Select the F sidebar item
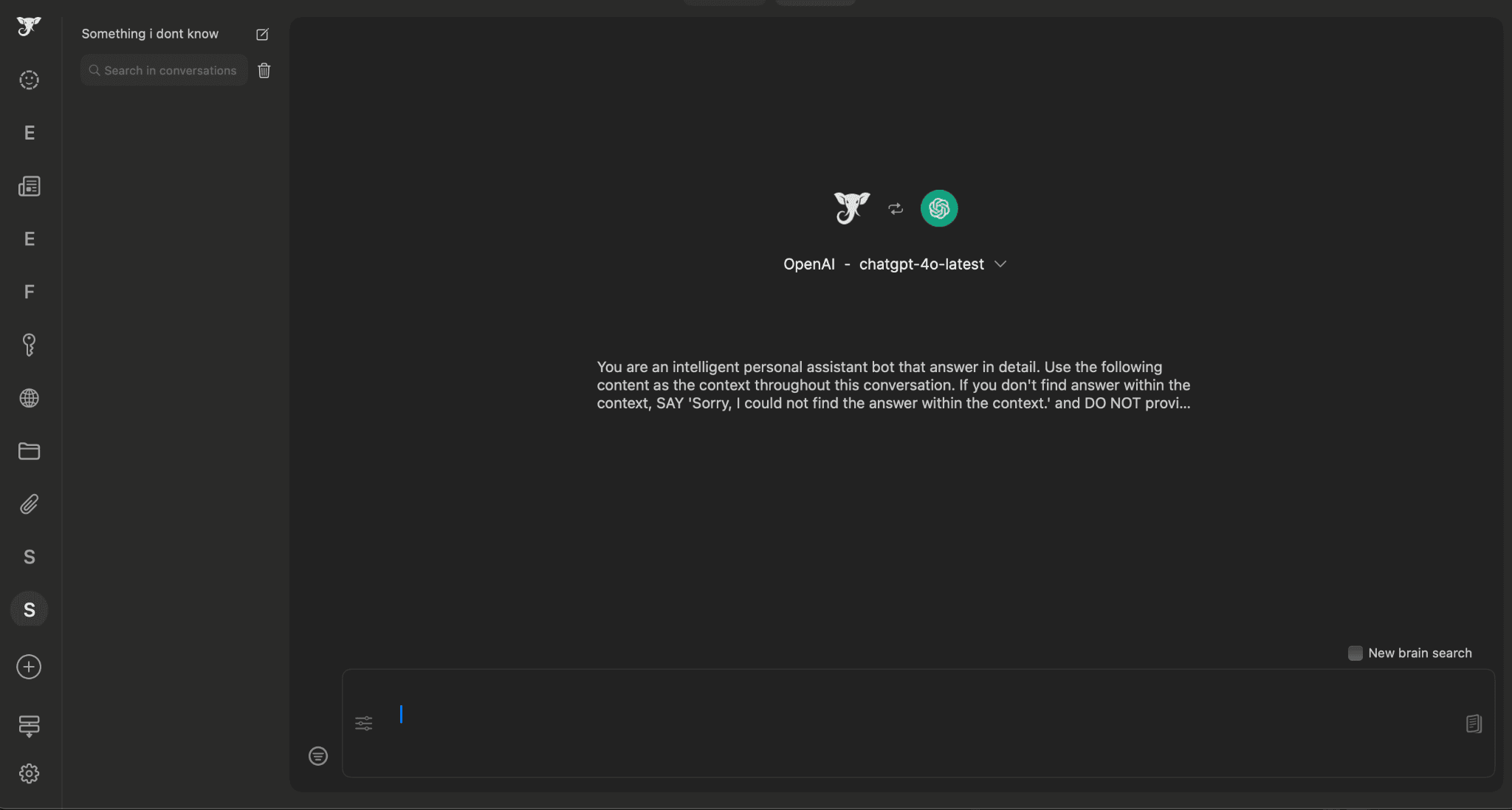Viewport: 1512px width, 810px height. pyautogui.click(x=29, y=292)
